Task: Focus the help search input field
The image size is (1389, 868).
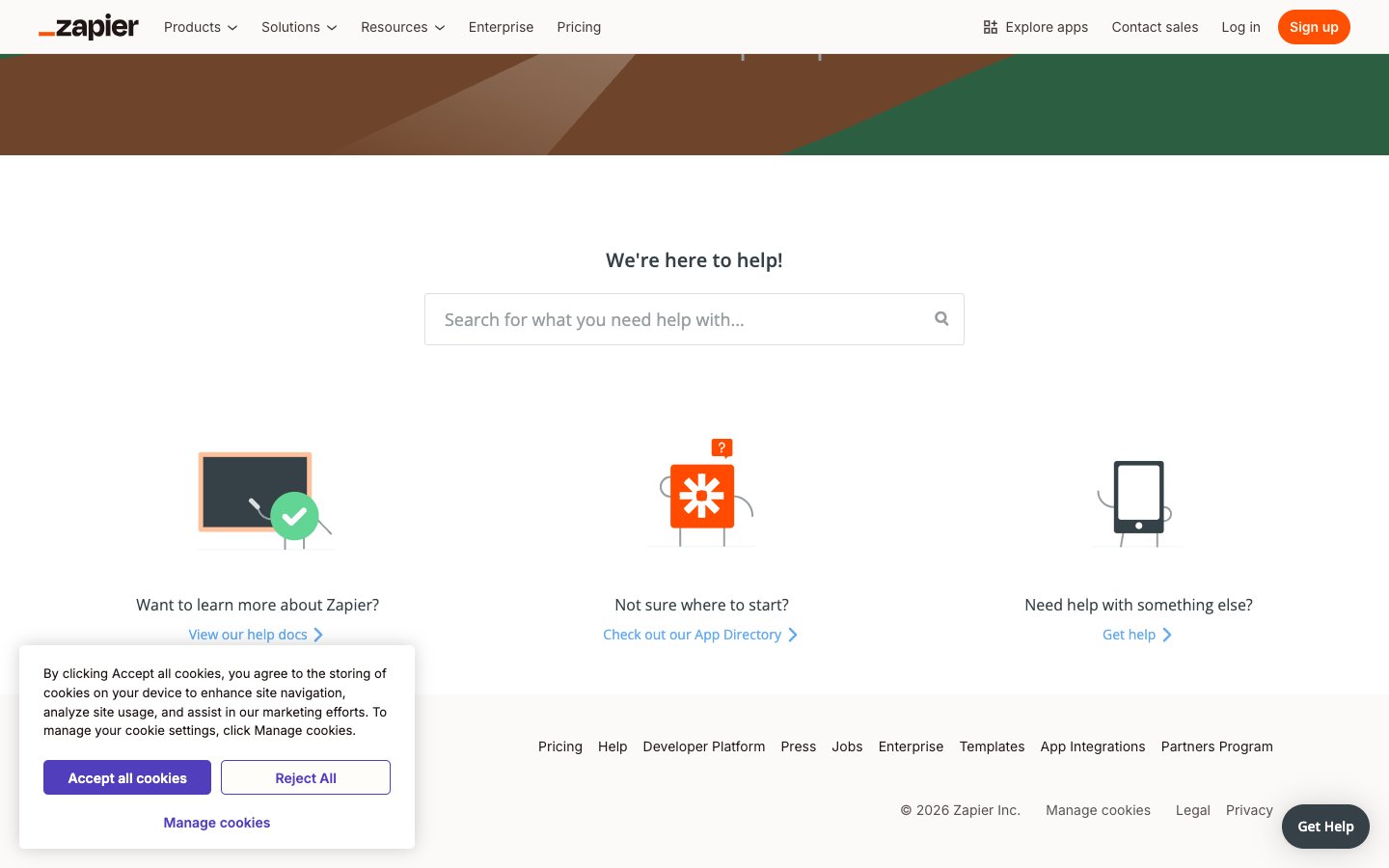Action: coord(675,319)
